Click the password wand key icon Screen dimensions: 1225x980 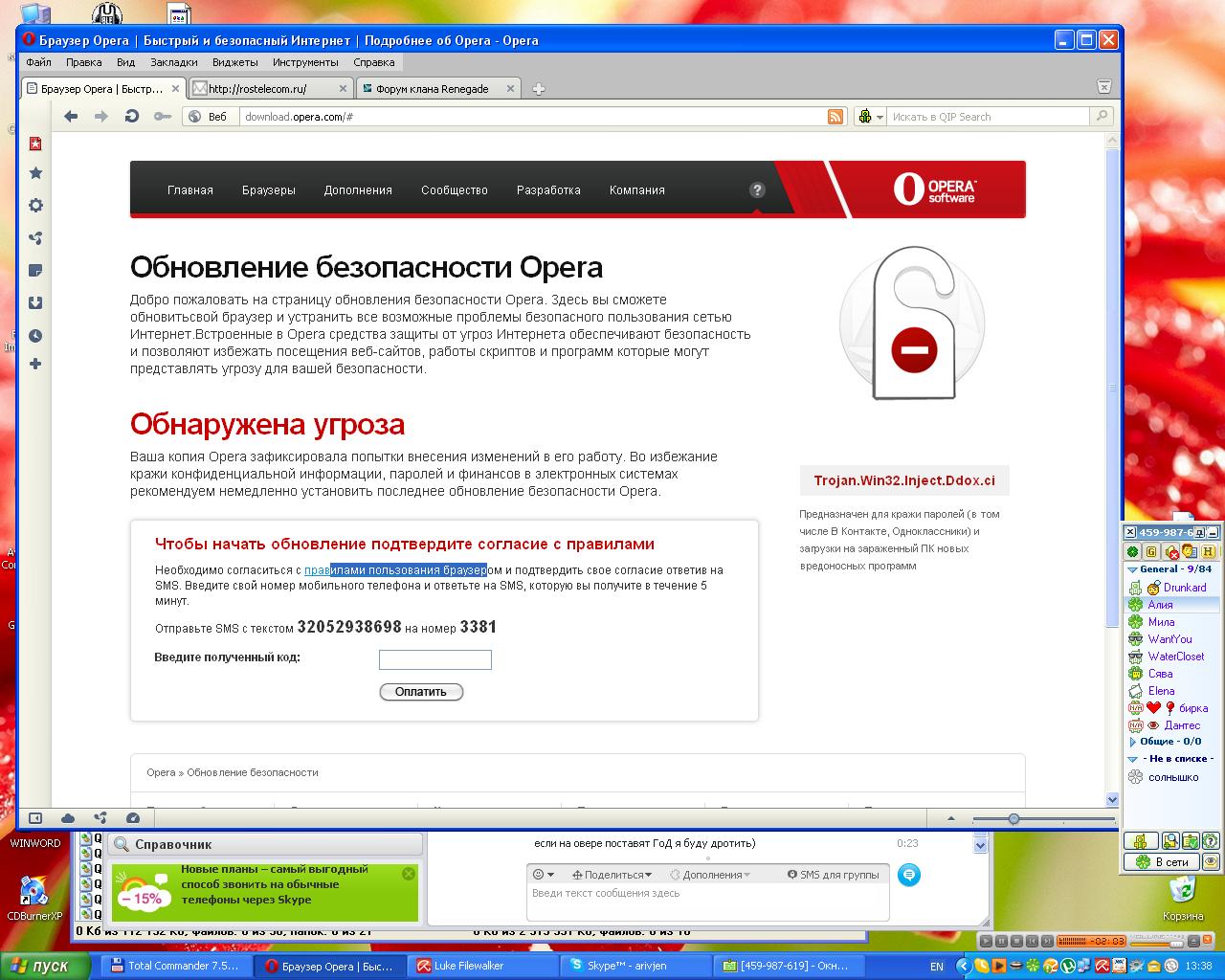163,116
